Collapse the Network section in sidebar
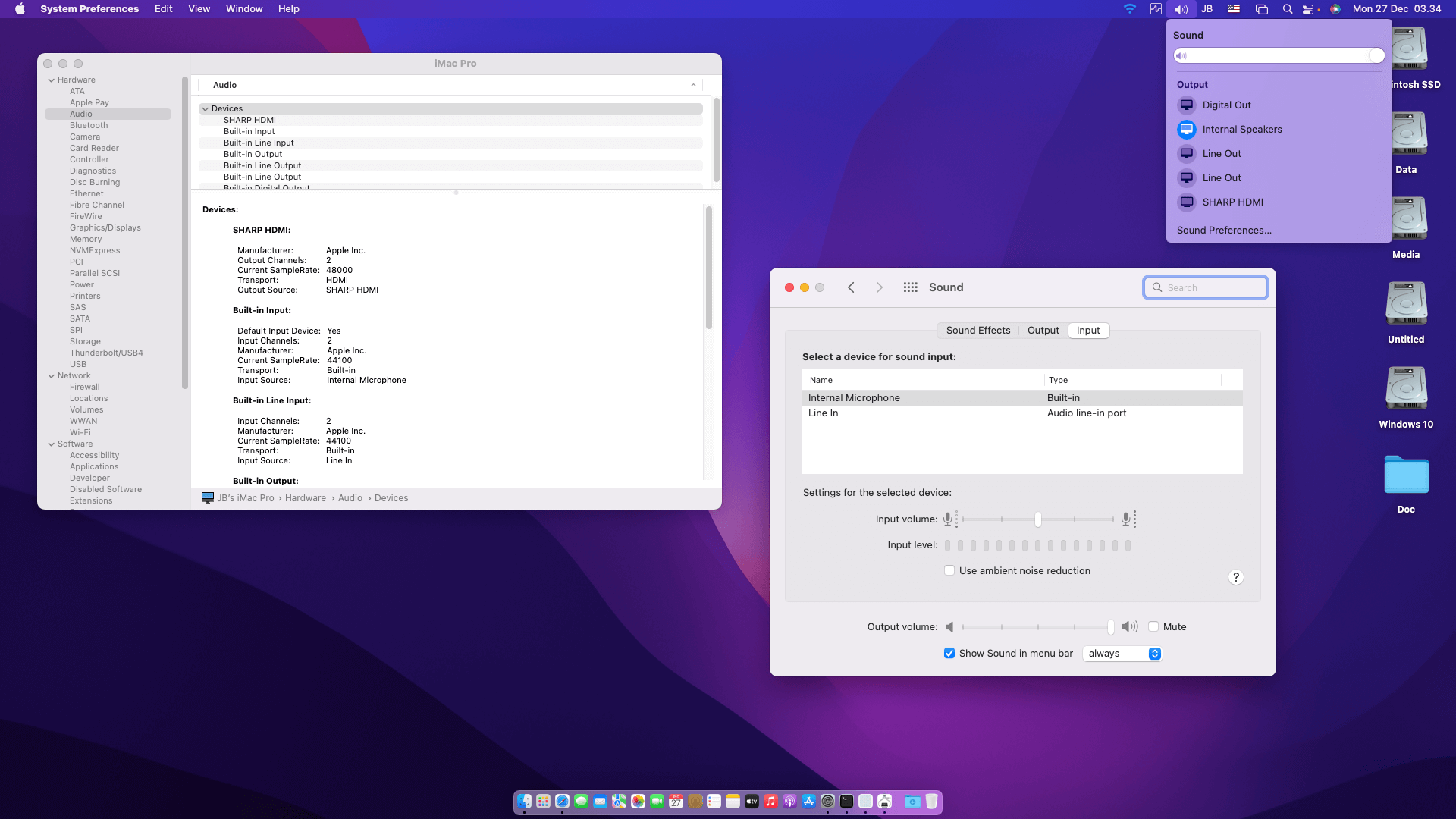The width and height of the screenshot is (1456, 819). (51, 376)
